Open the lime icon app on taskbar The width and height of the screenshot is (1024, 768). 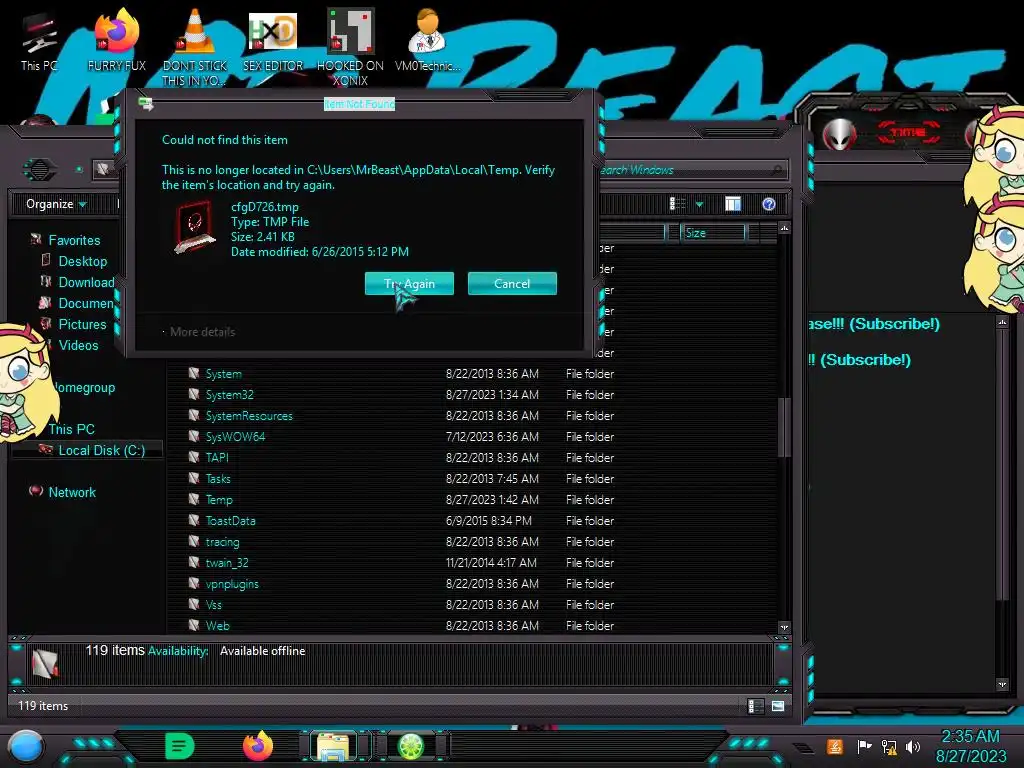coord(411,746)
